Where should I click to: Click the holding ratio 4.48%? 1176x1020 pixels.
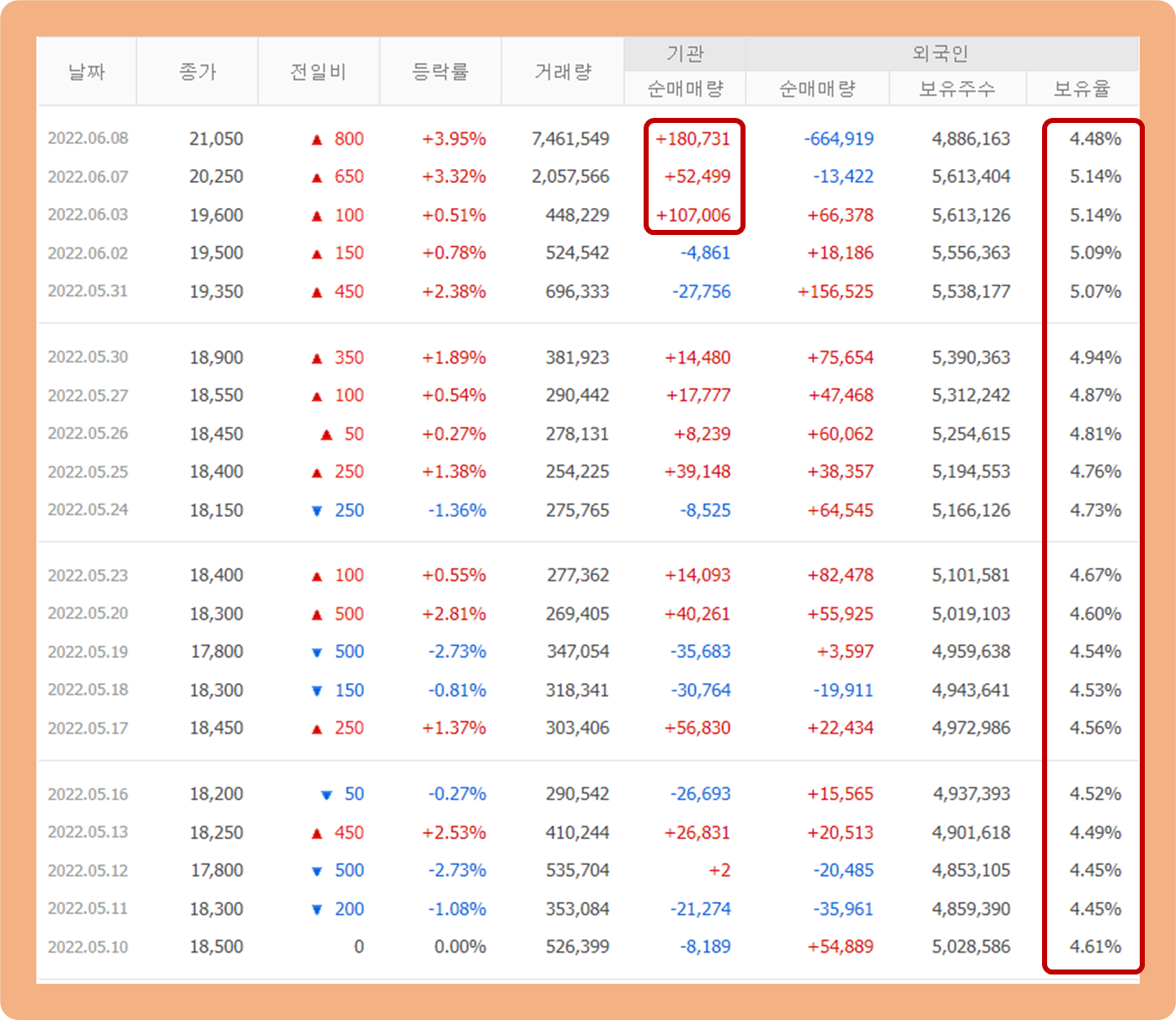pyautogui.click(x=1095, y=138)
